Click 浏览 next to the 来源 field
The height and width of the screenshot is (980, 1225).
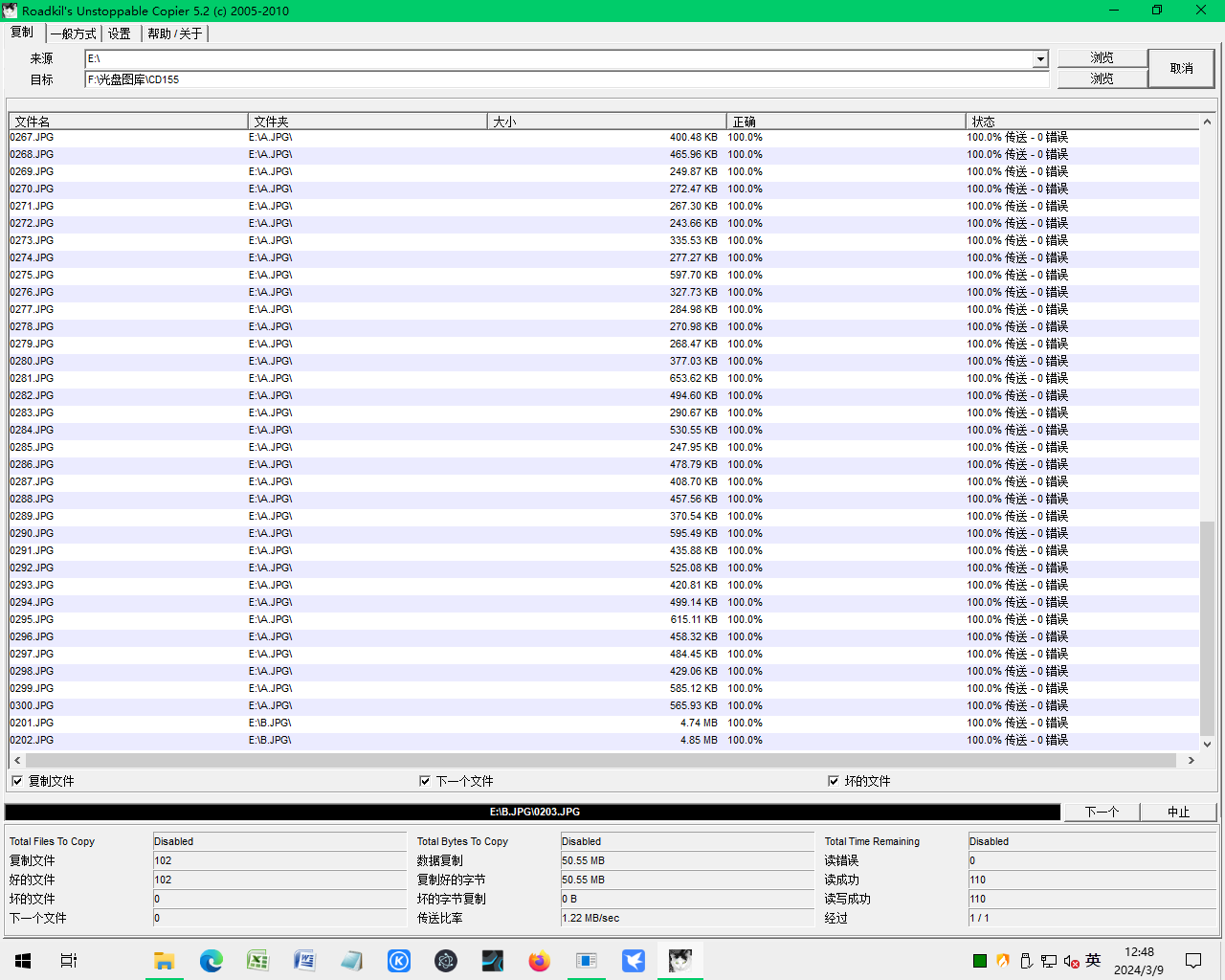click(x=1102, y=58)
